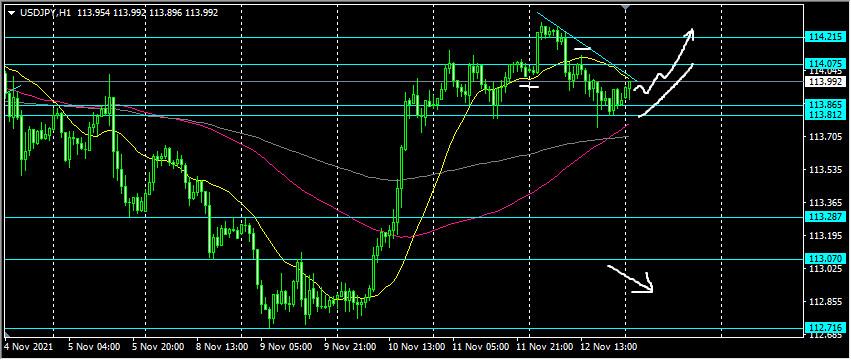Viewport: 851px width, 360px height.
Task: Click the 113.070 price level label
Action: point(825,259)
